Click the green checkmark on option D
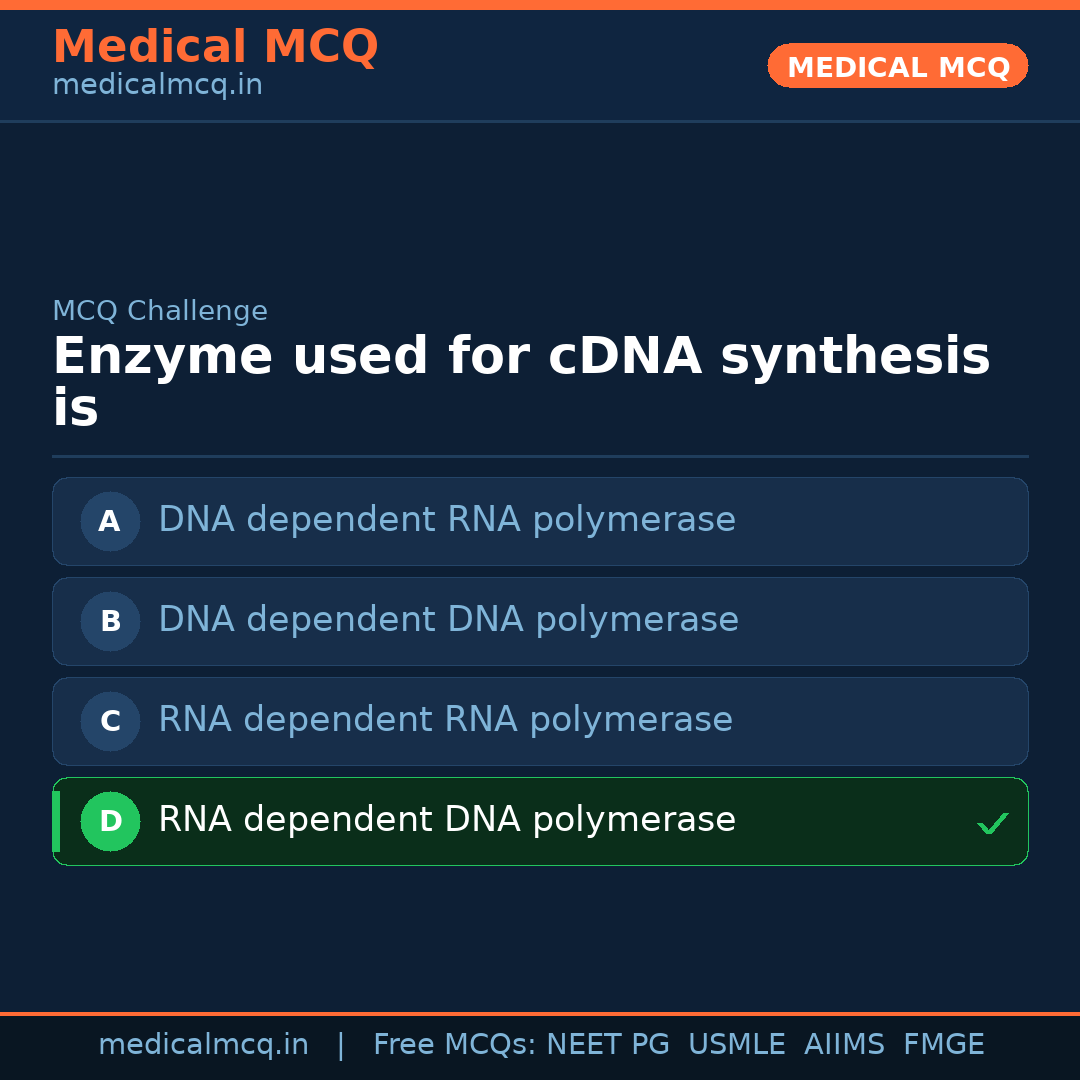The width and height of the screenshot is (1080, 1080). pyautogui.click(x=992, y=824)
